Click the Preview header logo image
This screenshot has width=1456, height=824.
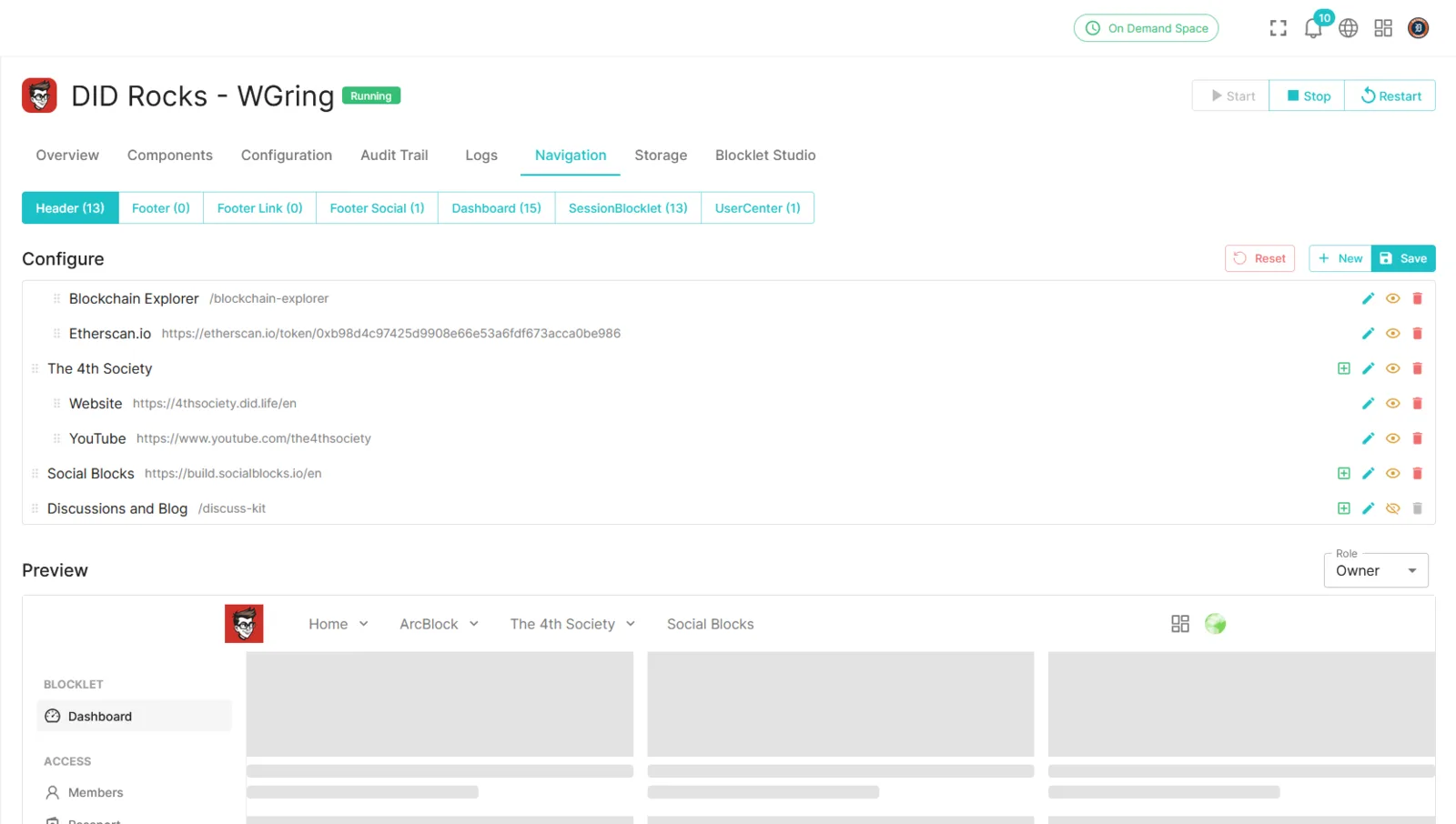point(244,624)
